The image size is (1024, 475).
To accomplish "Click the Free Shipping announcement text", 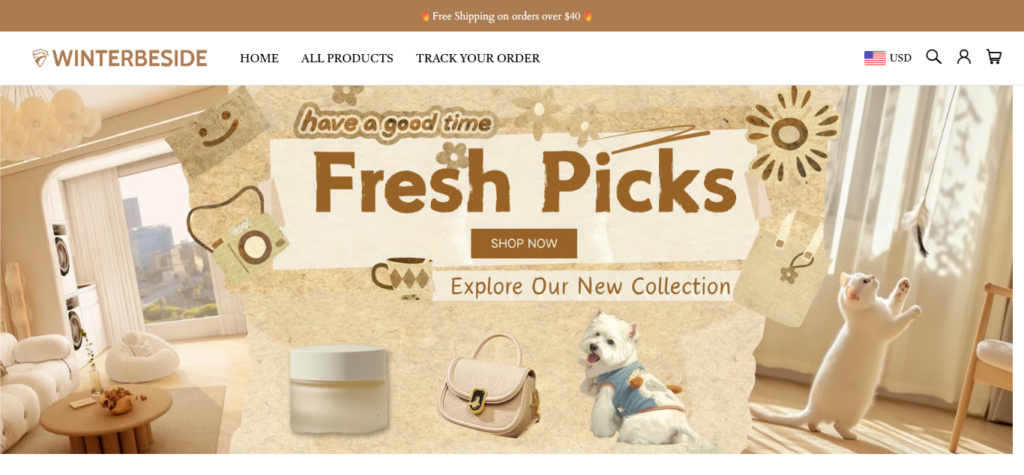I will (x=506, y=16).
